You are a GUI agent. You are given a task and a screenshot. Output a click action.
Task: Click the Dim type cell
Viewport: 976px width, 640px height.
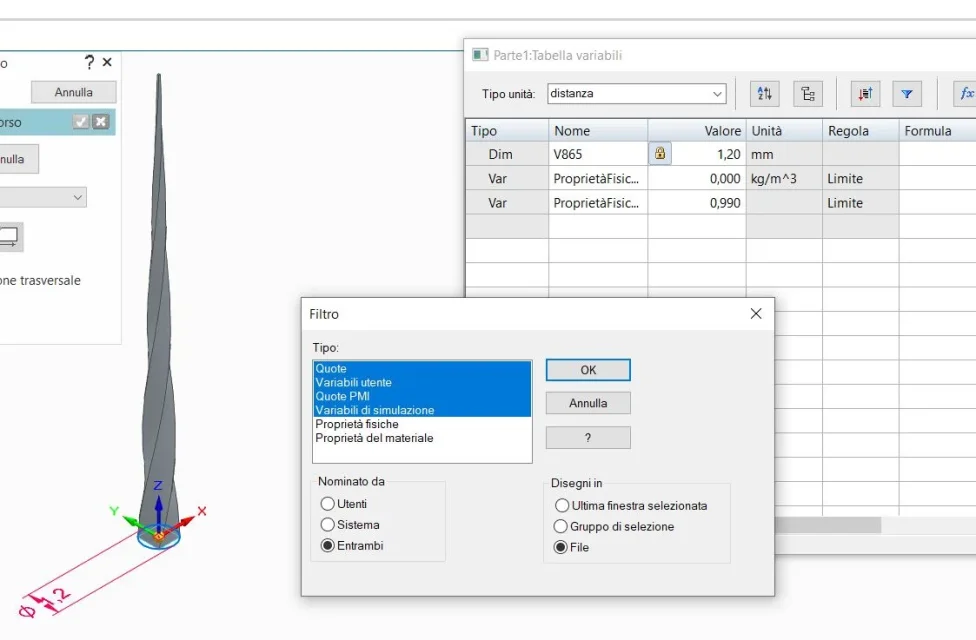pyautogui.click(x=507, y=154)
